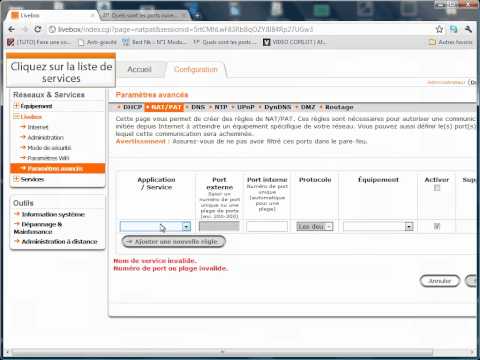This screenshot has height=360, width=480.
Task: Open the Application / Service dropdown
Action: point(155,227)
